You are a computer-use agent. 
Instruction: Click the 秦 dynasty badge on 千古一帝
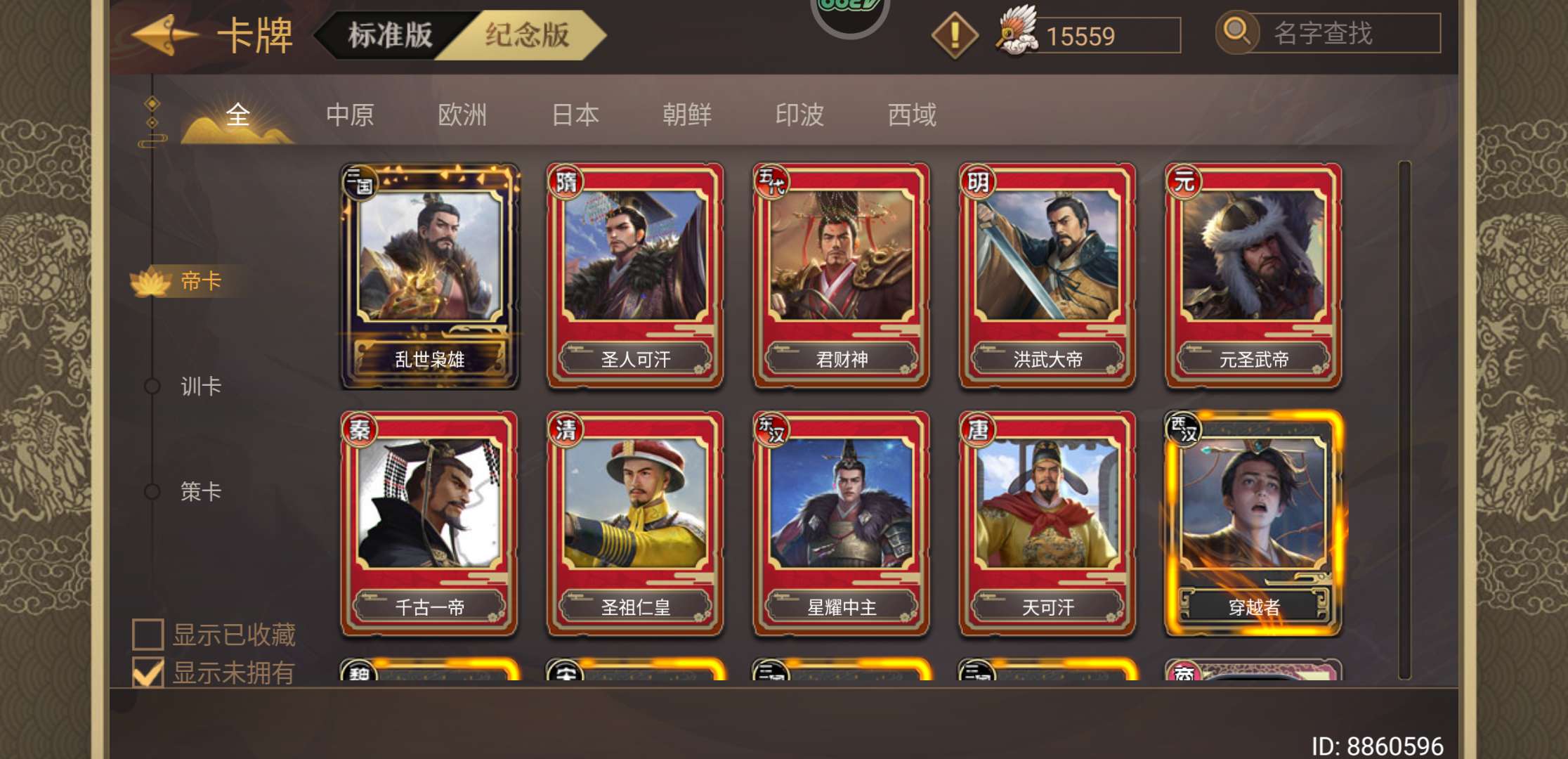click(x=360, y=429)
